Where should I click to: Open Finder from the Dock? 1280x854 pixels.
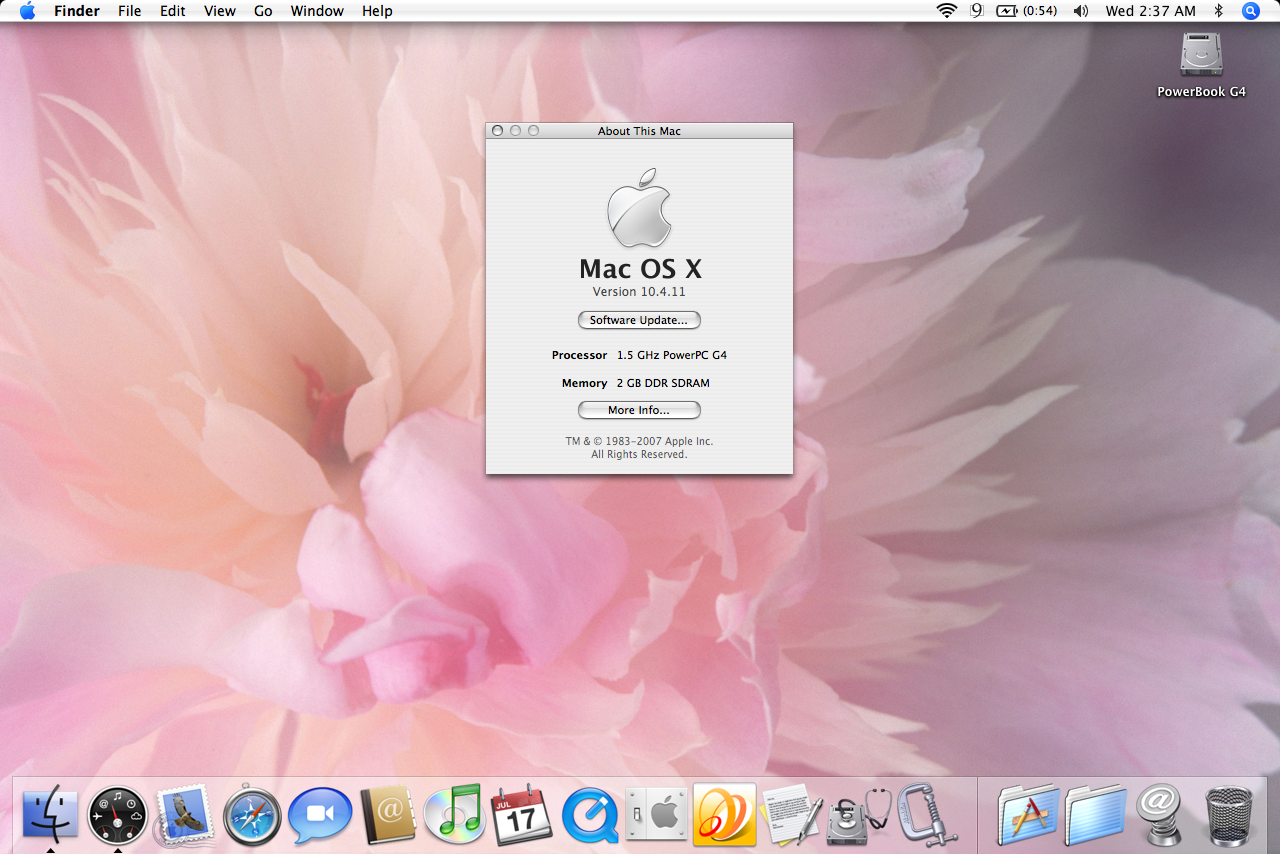click(x=50, y=814)
